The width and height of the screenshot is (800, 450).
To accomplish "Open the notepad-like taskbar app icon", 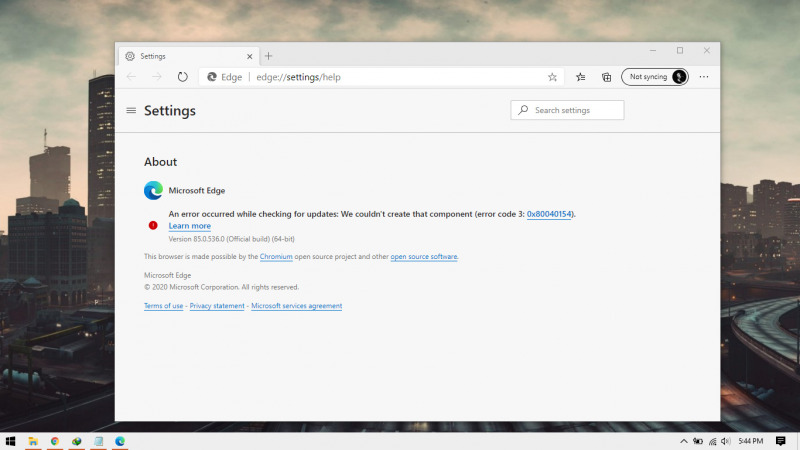I will pyautogui.click(x=98, y=441).
